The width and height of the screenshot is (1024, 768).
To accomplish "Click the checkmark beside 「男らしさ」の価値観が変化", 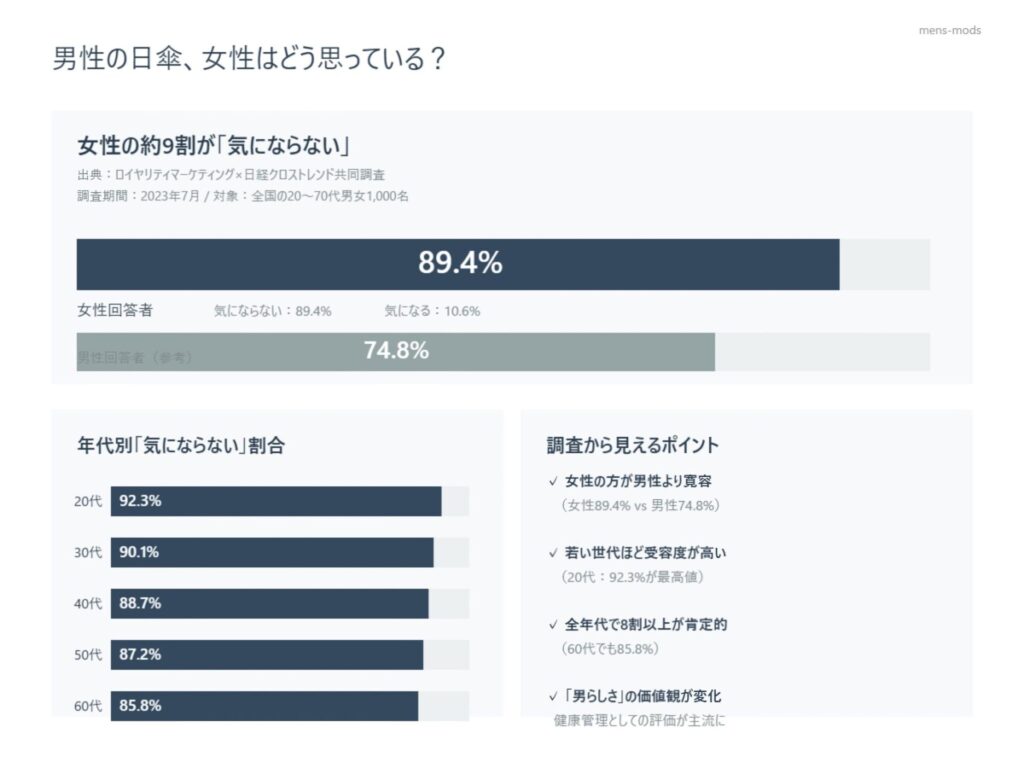I will click(553, 696).
